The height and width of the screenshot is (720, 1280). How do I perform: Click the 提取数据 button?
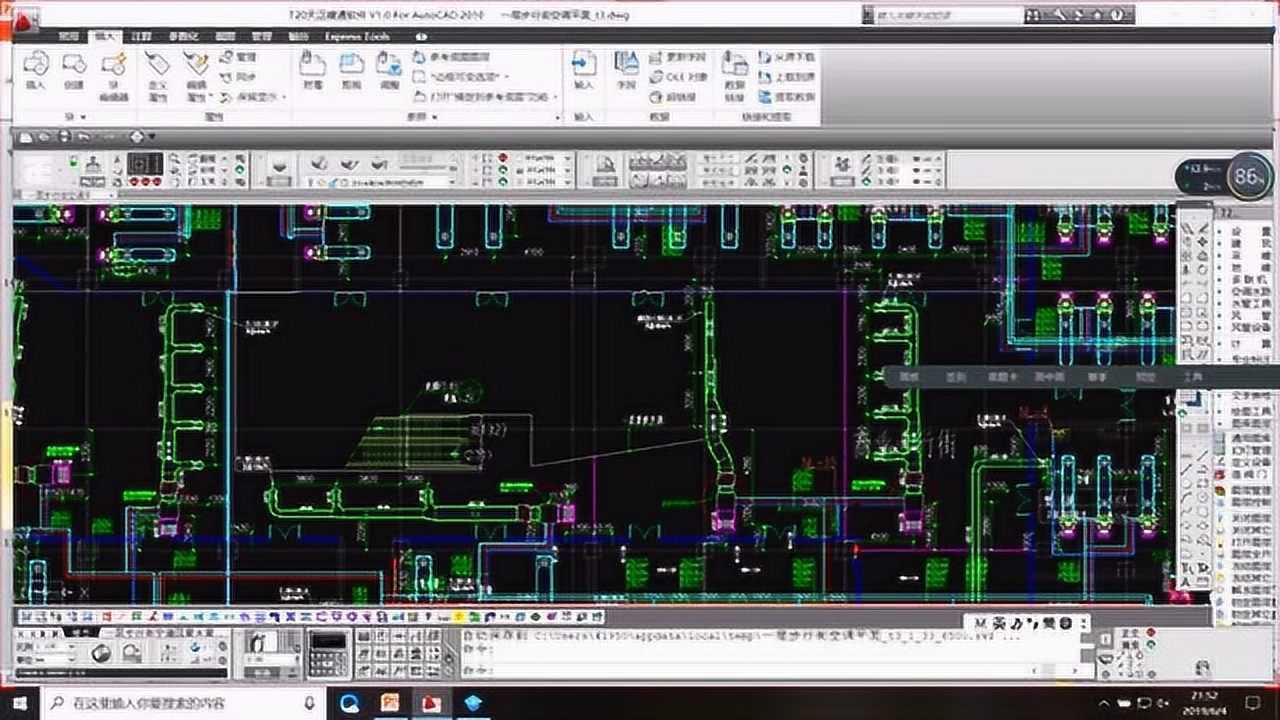point(788,97)
